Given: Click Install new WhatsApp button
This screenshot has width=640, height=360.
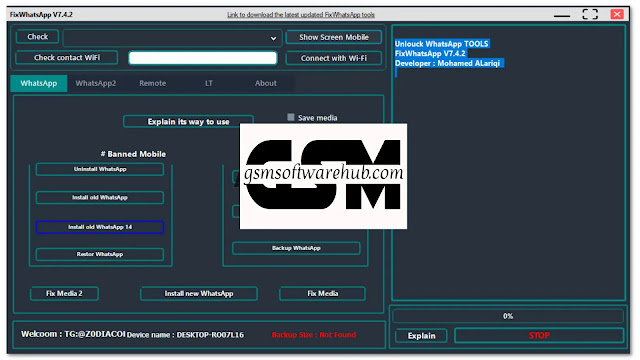Looking at the screenshot, I should [x=199, y=293].
